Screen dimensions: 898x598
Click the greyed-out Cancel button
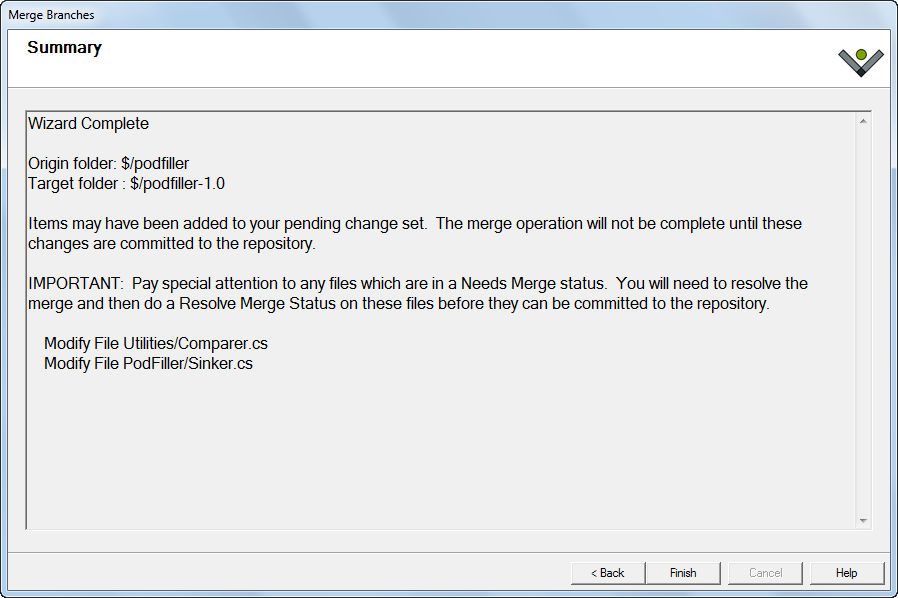[765, 573]
